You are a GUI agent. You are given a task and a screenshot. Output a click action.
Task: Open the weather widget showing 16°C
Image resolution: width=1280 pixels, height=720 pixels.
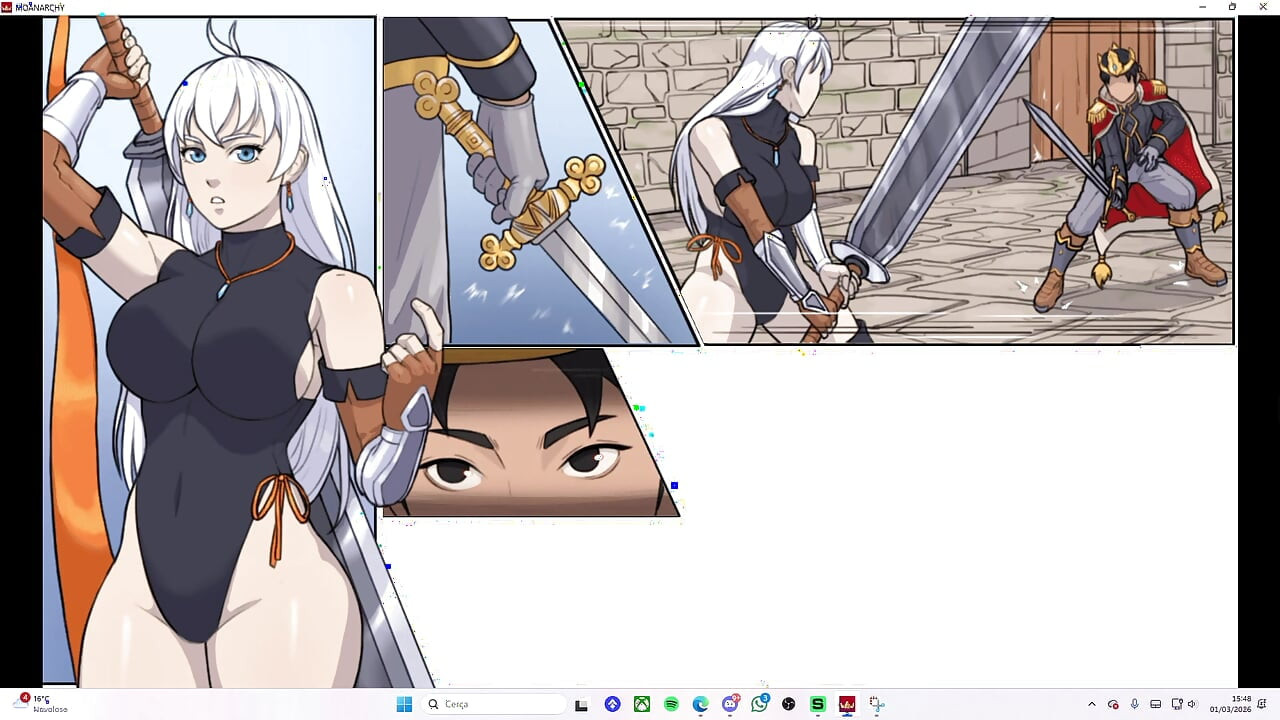click(x=40, y=704)
